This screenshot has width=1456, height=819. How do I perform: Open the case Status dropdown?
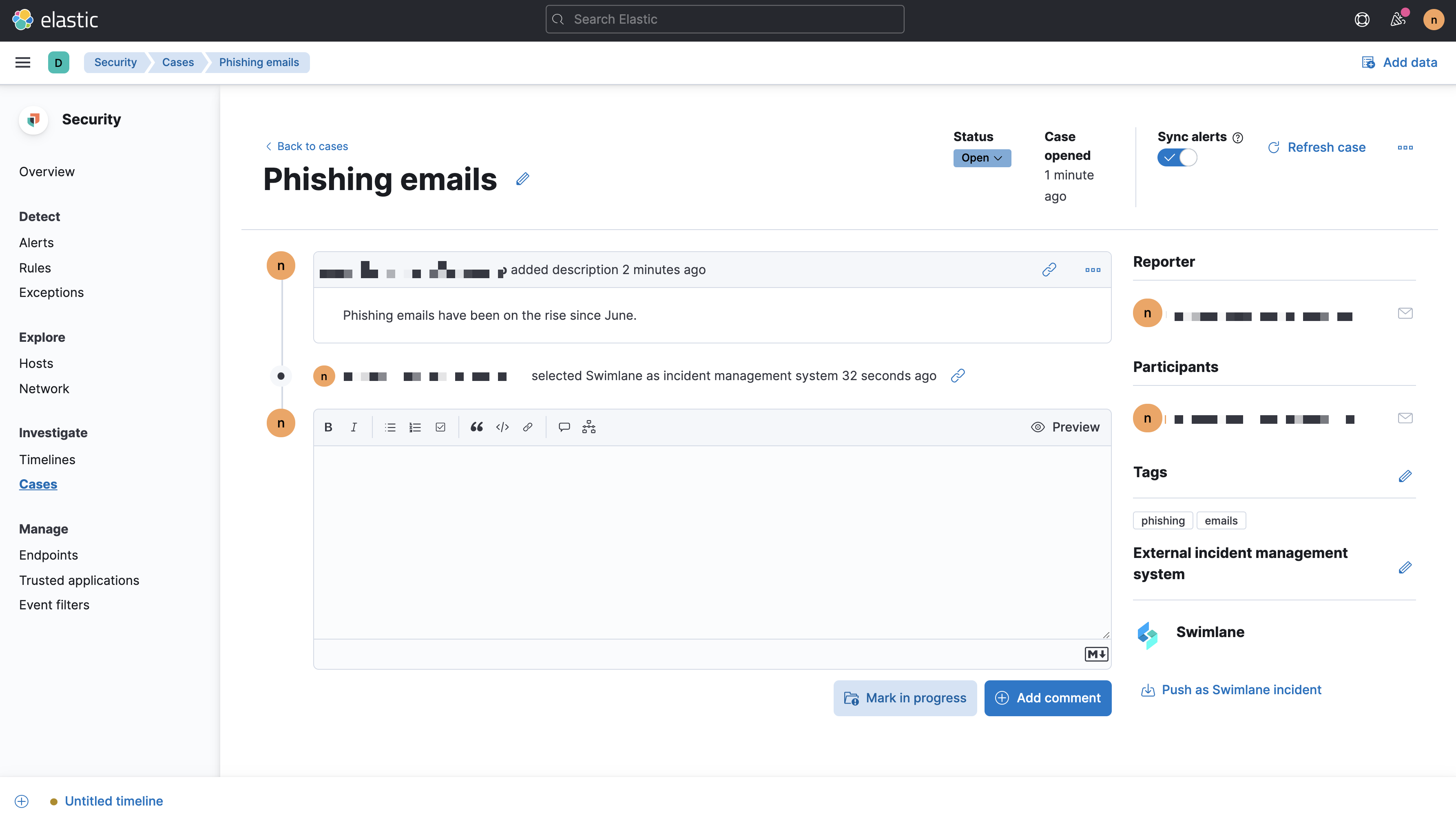point(982,158)
